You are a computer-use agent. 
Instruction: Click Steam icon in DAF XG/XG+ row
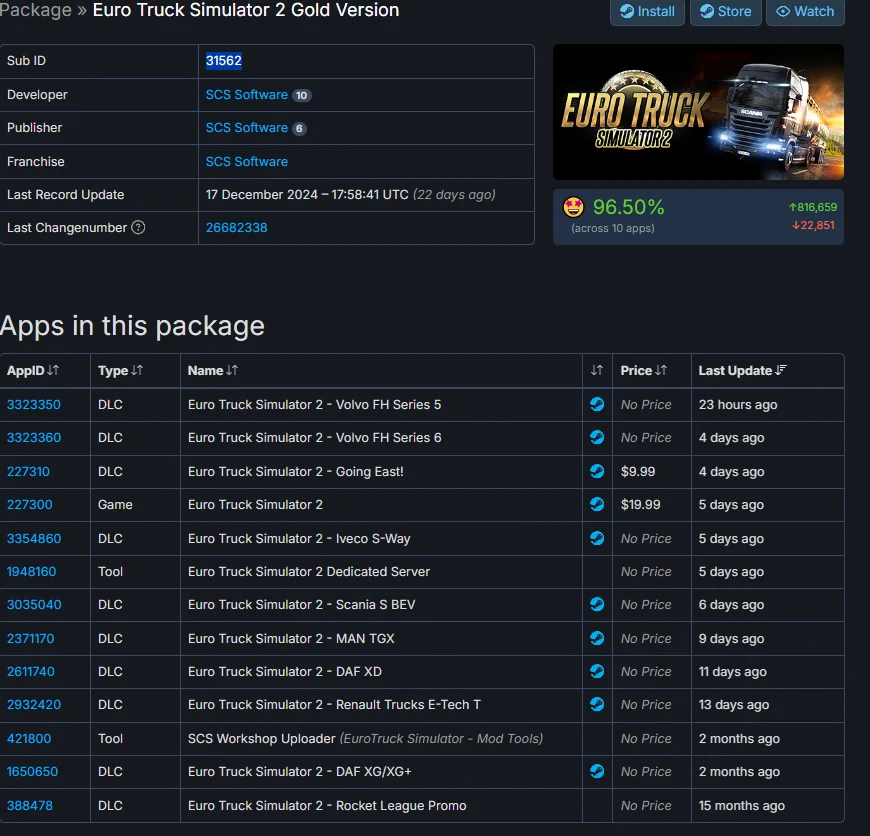pyautogui.click(x=597, y=771)
